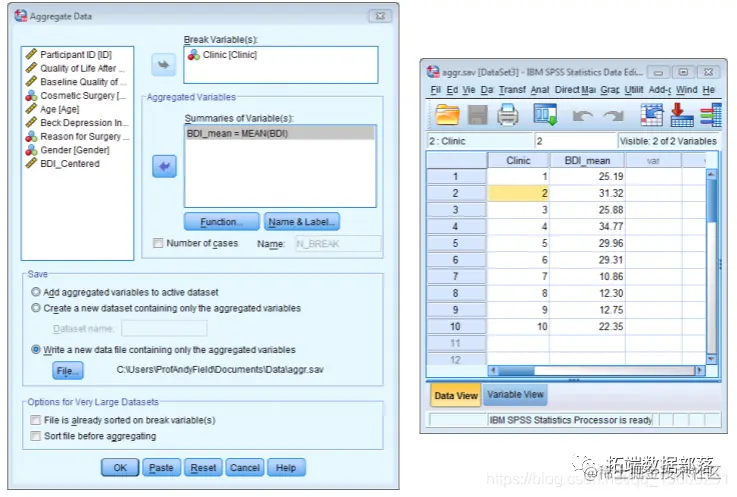Viewport: 737px width, 497px height.
Task: Open the Analyze menu
Action: (x=540, y=89)
